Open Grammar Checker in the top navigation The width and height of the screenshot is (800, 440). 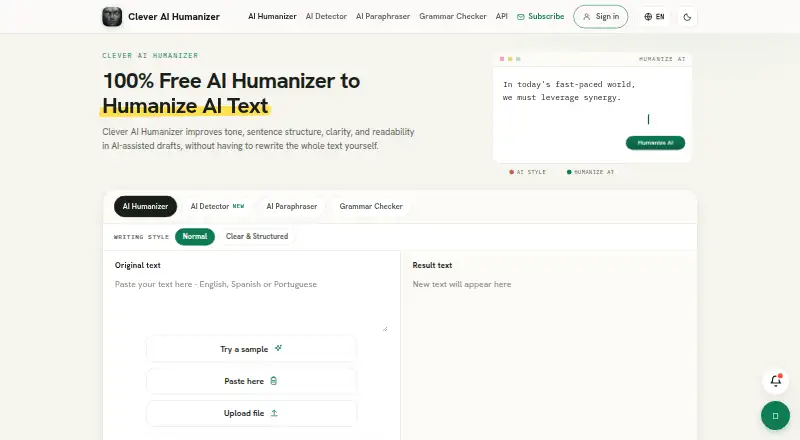pos(453,16)
